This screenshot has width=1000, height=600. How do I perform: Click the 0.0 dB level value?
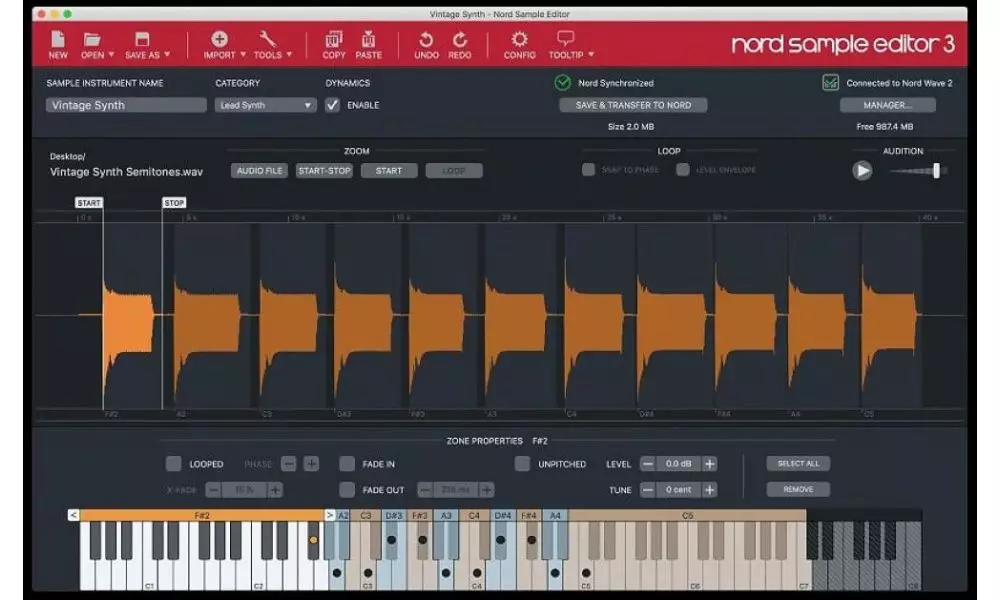678,464
